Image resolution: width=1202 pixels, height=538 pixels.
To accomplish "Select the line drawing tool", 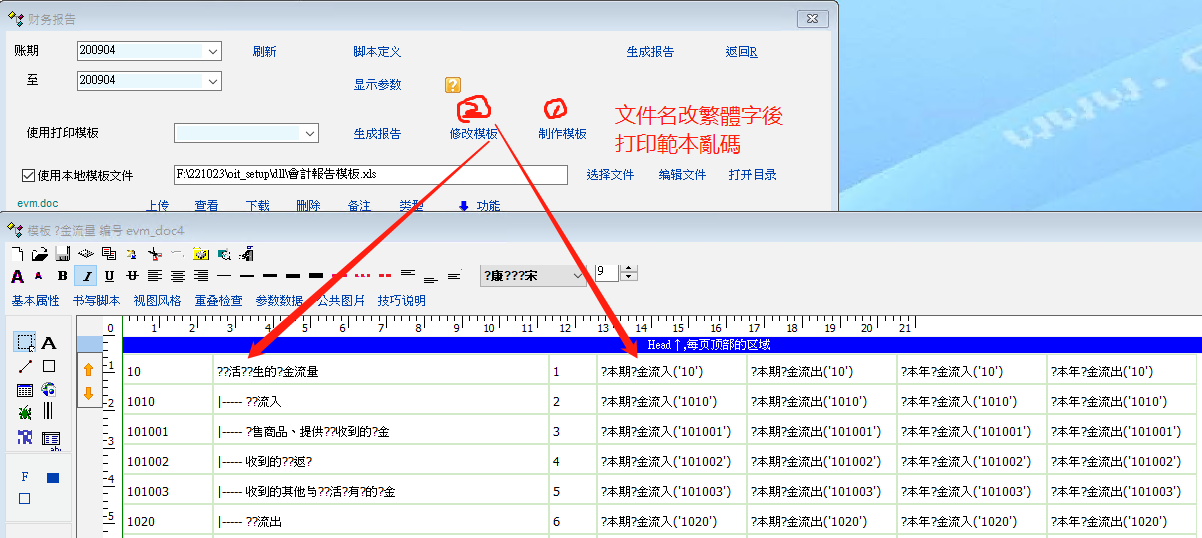I will point(25,366).
